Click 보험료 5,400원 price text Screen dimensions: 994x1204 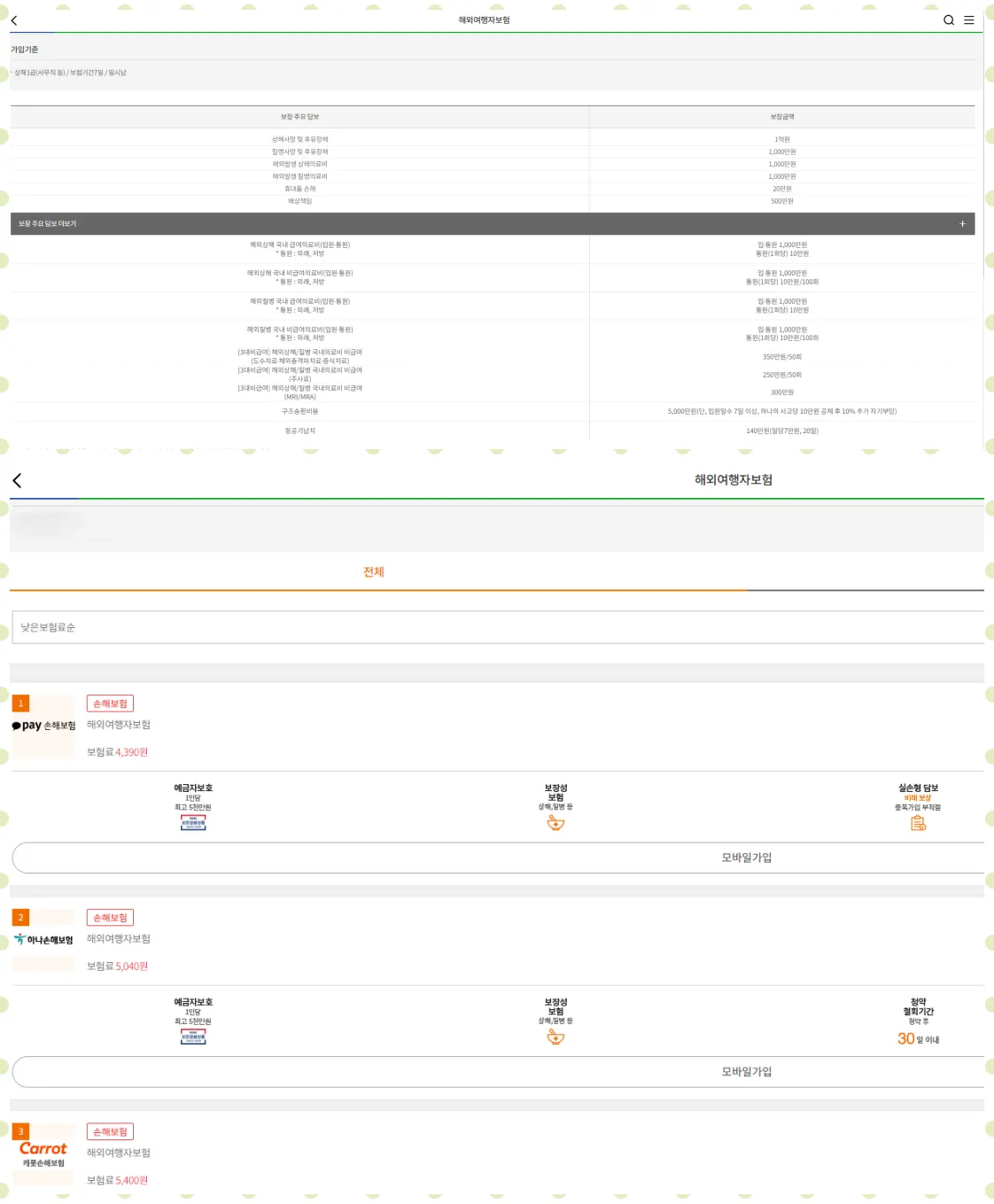[117, 1180]
